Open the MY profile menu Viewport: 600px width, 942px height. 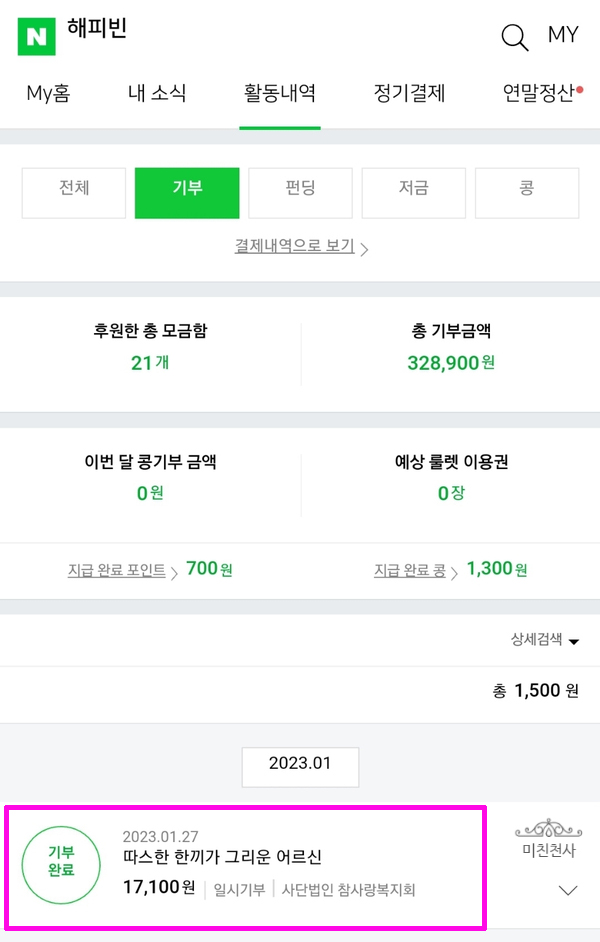pos(563,35)
